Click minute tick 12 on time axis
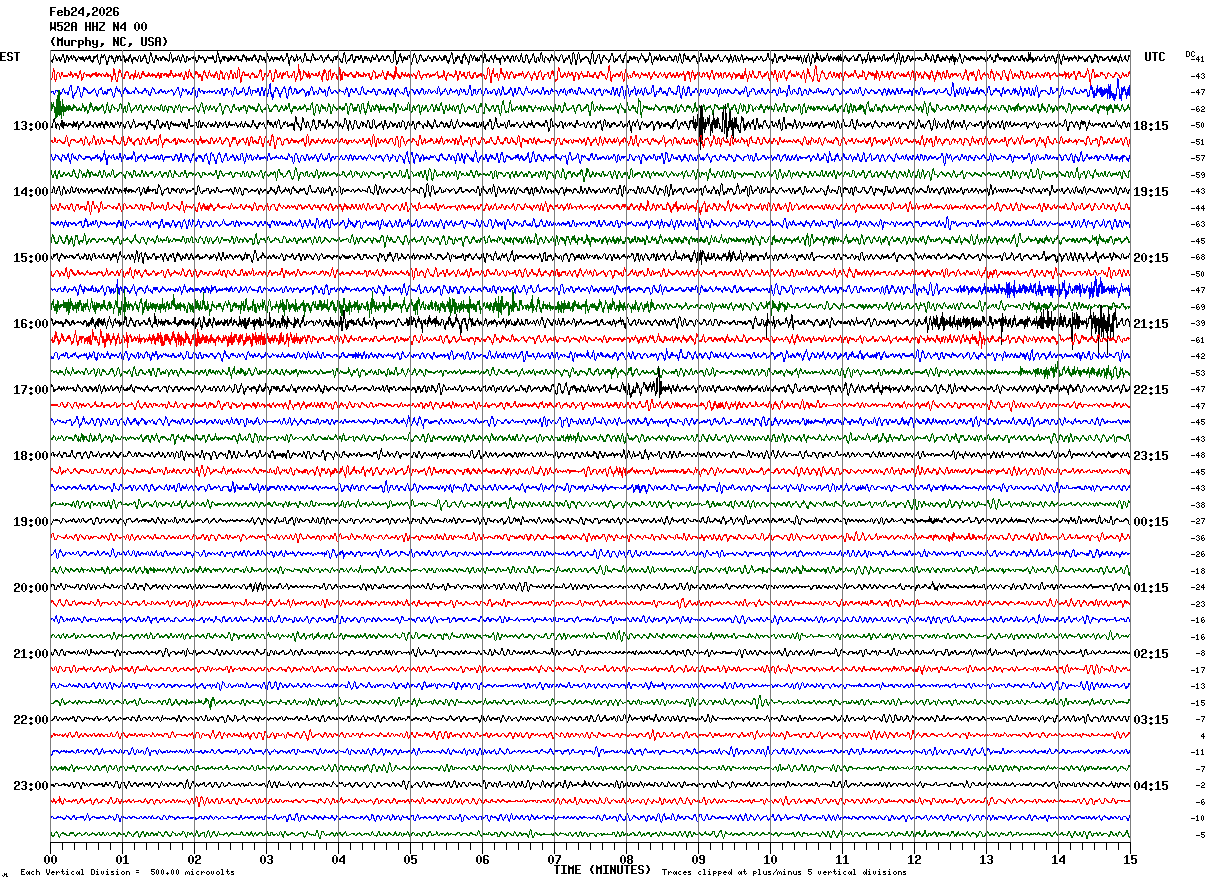Screen dimensions: 1210x886 [914, 859]
